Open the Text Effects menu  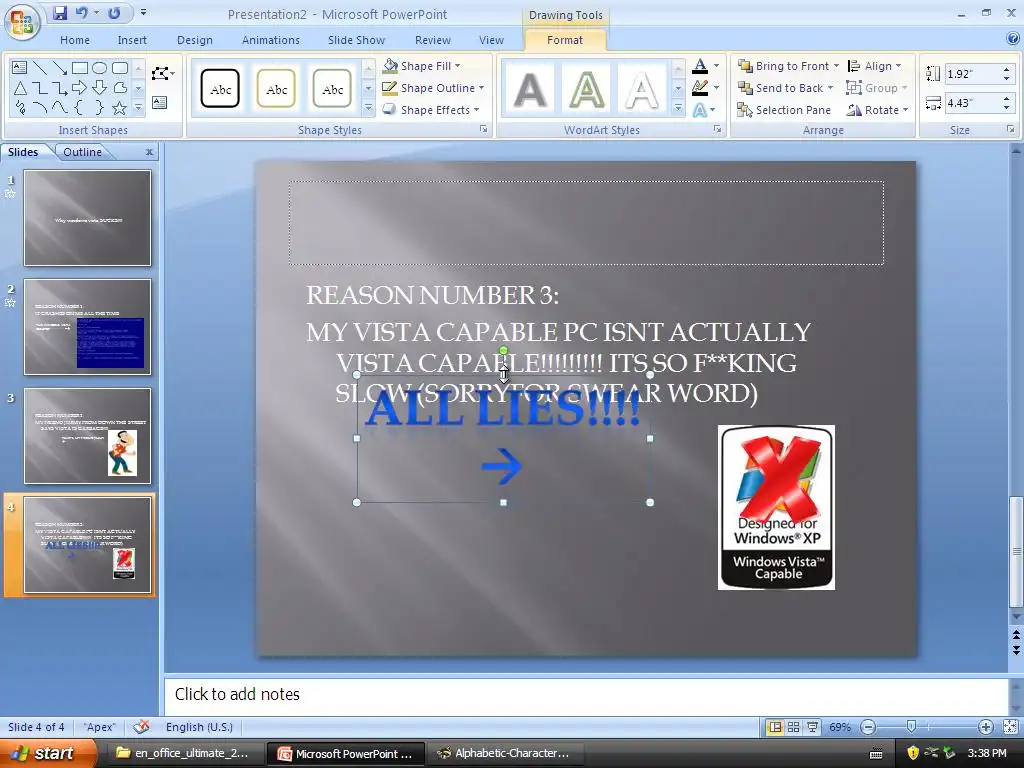pyautogui.click(x=704, y=110)
